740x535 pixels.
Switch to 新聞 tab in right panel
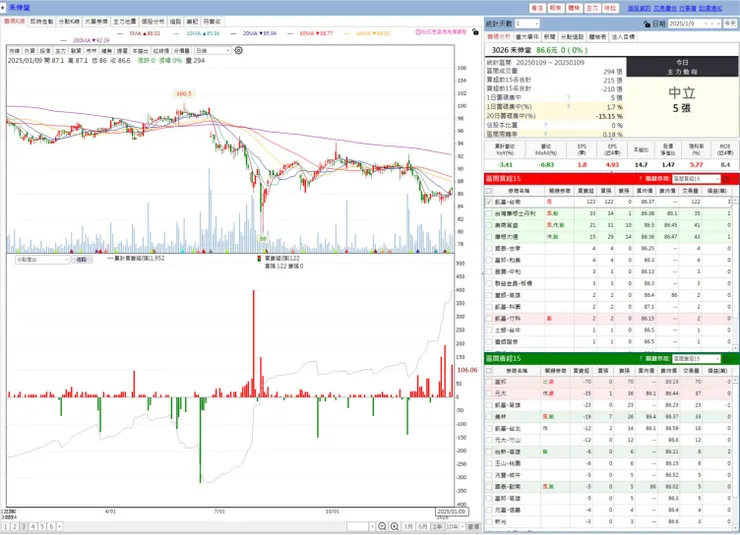point(549,37)
